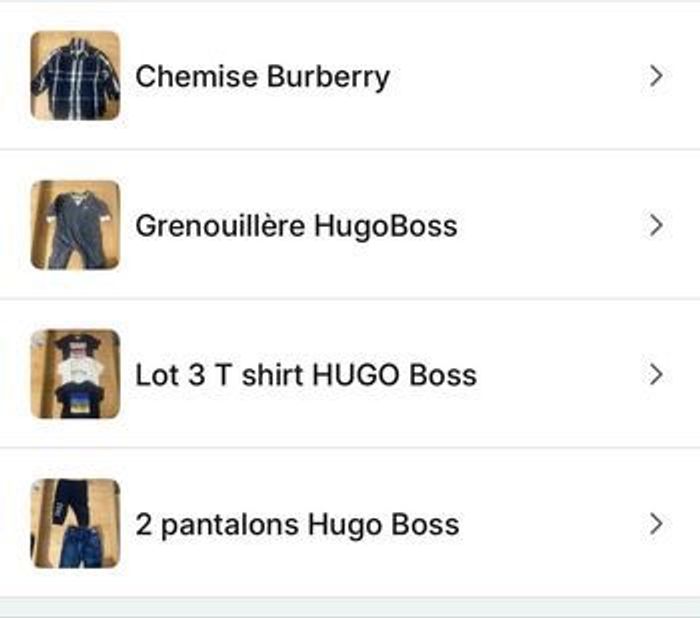Expand Chemise Burberry with its chevron arrow
The width and height of the screenshot is (700, 618).
click(x=656, y=76)
